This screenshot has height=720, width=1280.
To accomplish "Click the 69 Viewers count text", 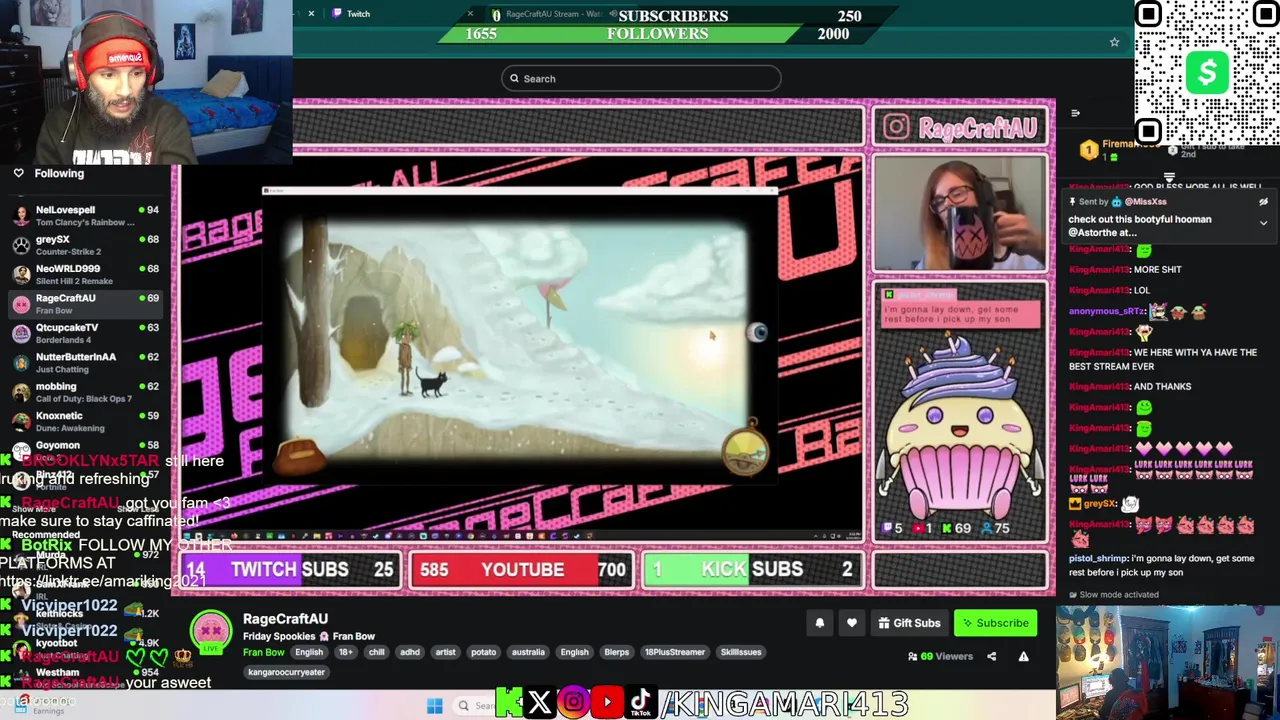I will (946, 656).
